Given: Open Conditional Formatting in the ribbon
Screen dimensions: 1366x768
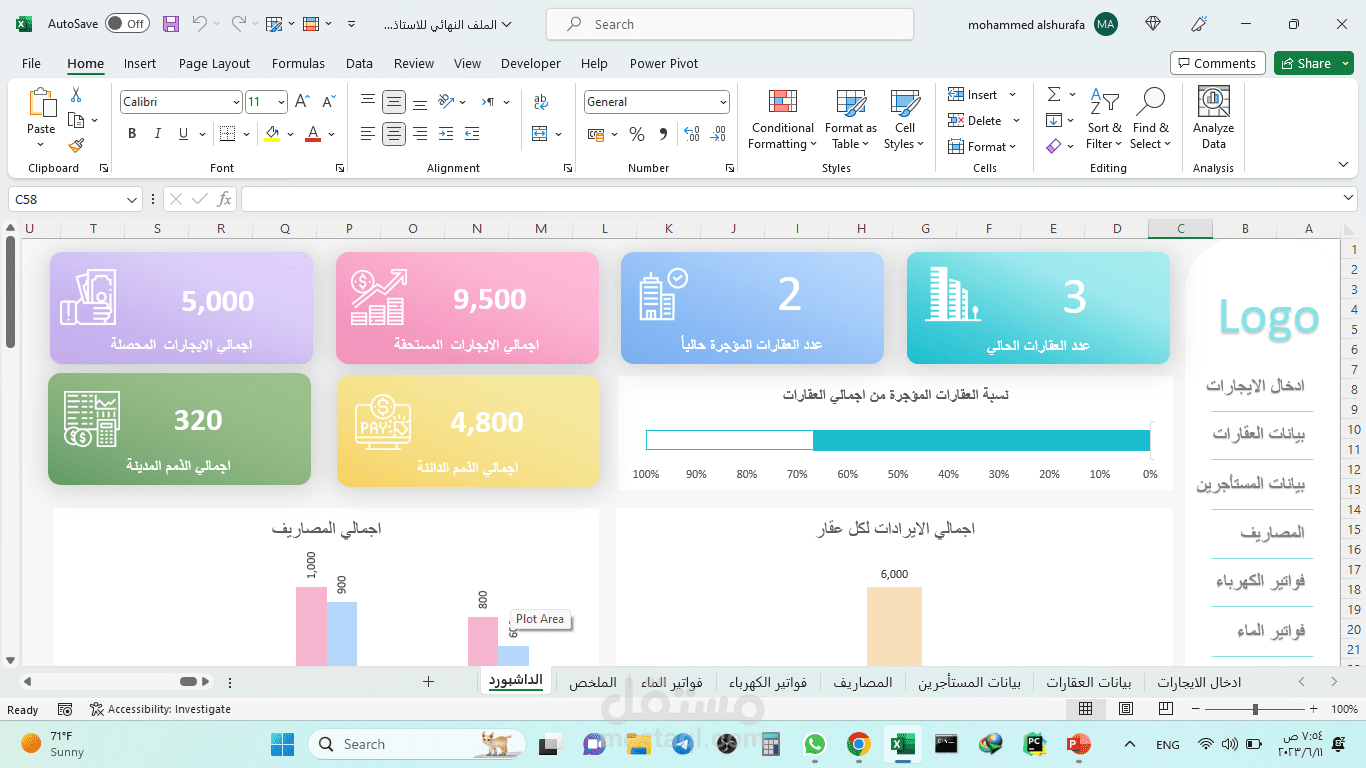Looking at the screenshot, I should 781,120.
